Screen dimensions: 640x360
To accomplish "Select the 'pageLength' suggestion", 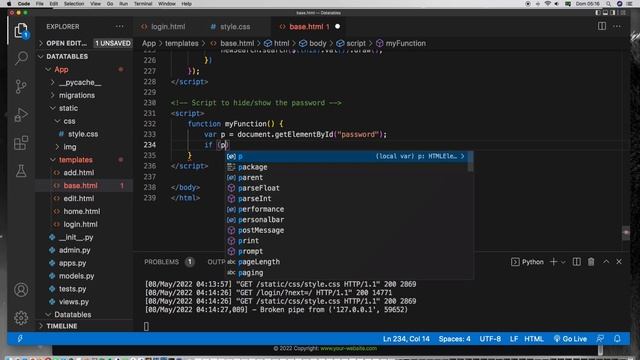I will point(349,262).
